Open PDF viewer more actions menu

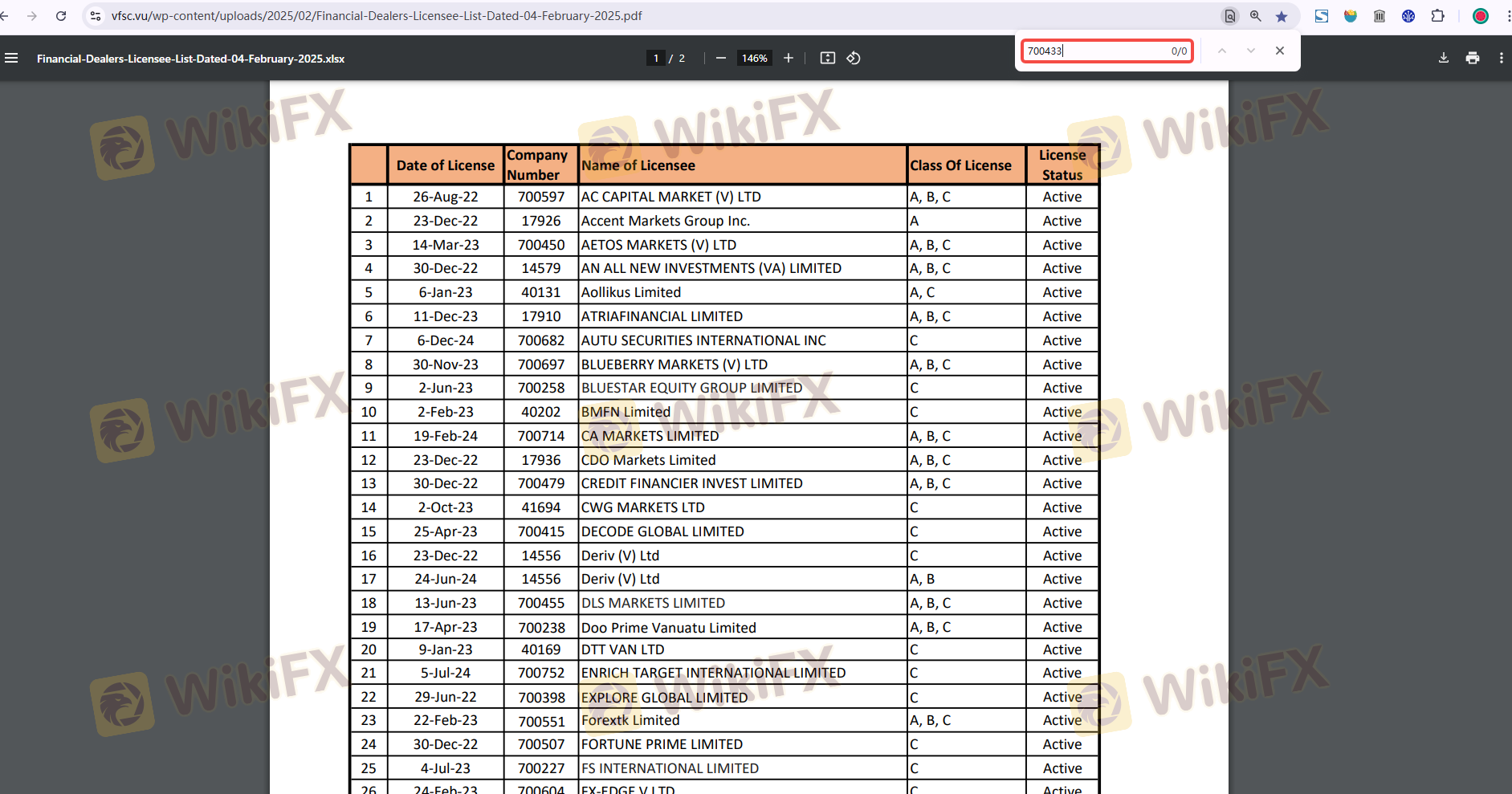(1501, 58)
